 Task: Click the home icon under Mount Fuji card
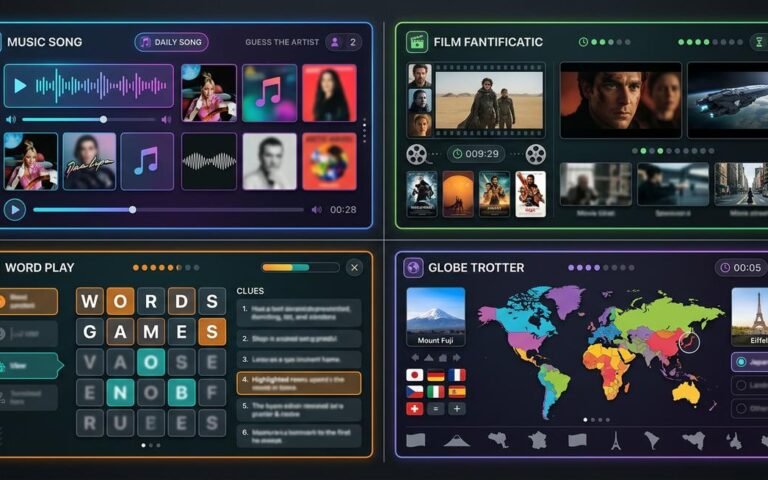click(443, 358)
